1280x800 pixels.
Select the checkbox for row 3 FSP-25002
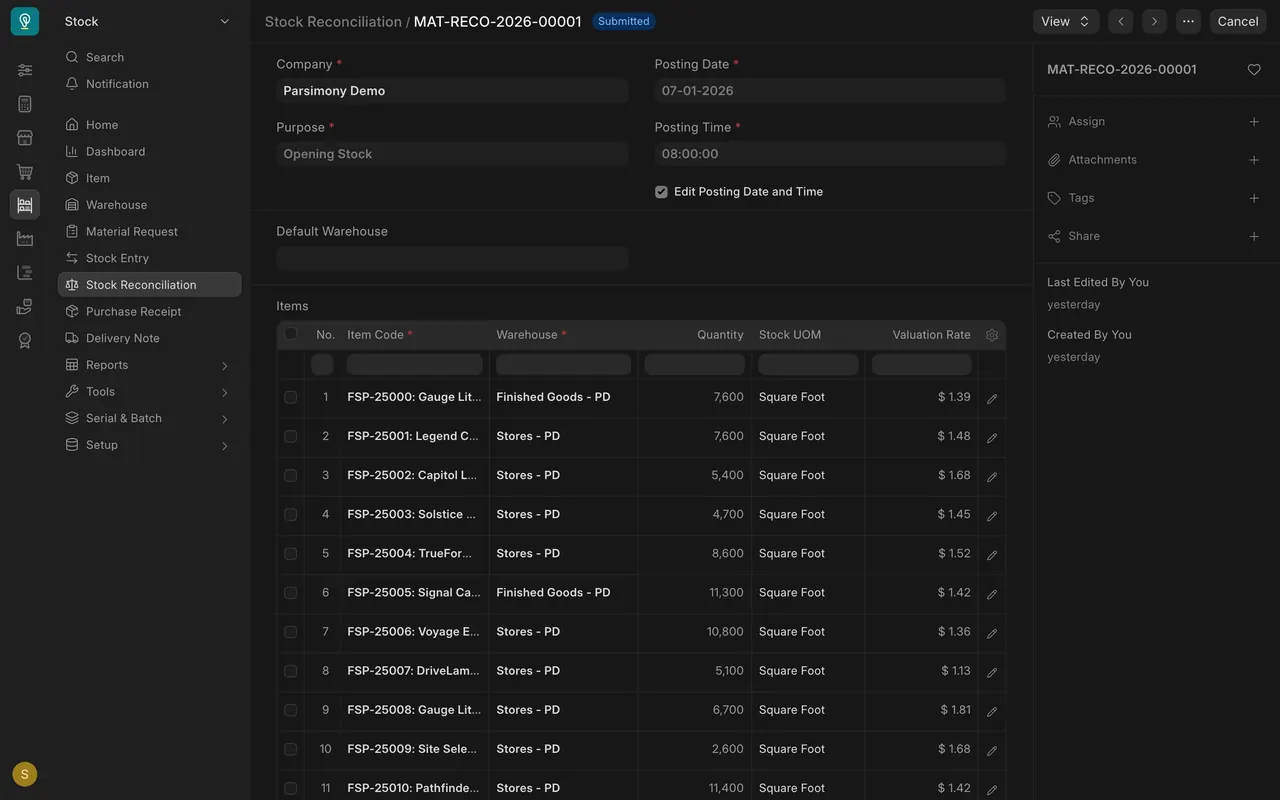click(291, 475)
